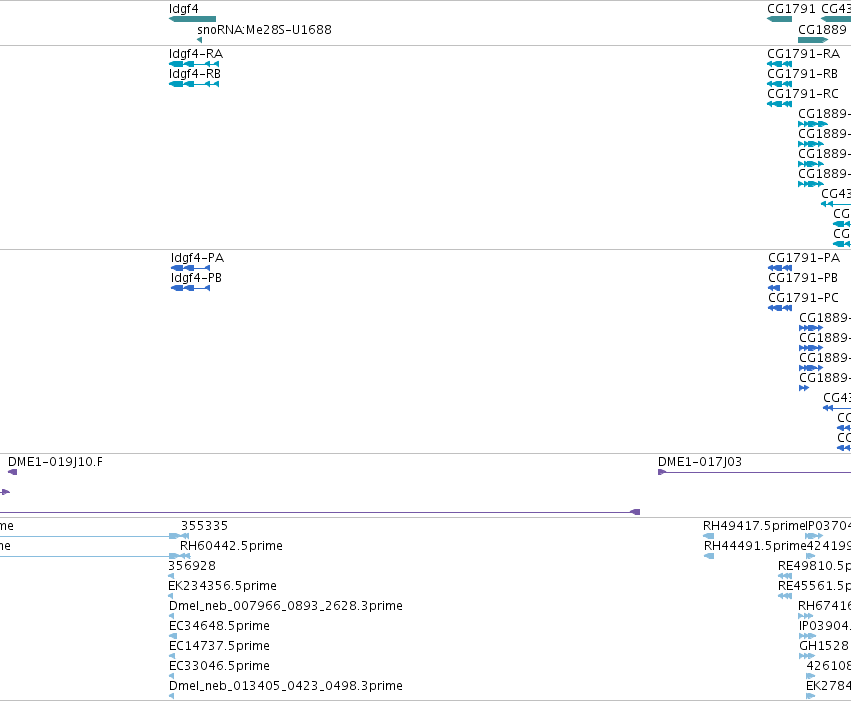Image resolution: width=851 pixels, height=701 pixels.
Task: Select the RH60442.5prime EST label
Action: click(x=231, y=546)
